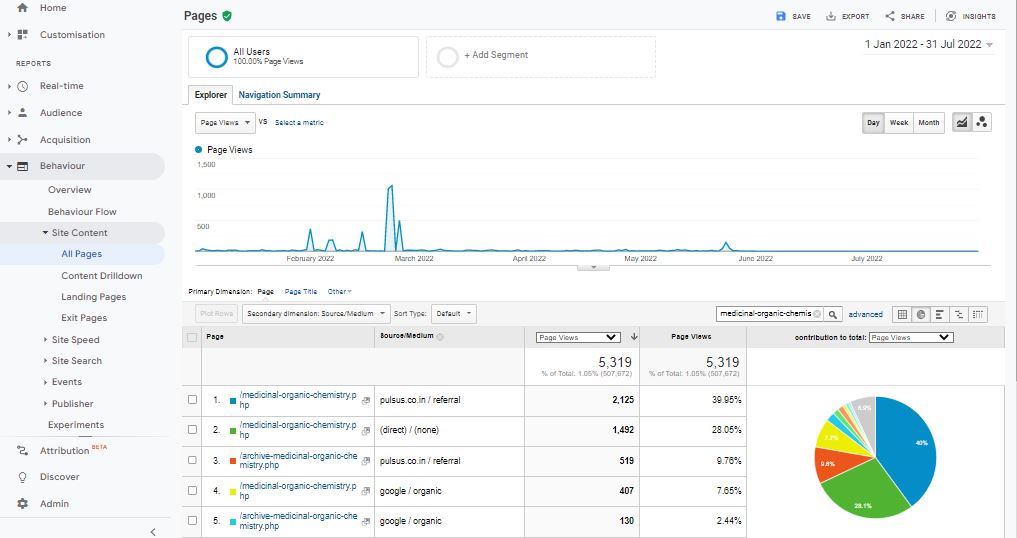Select the pivot table view icon
This screenshot has width=1017, height=538.
[x=978, y=314]
